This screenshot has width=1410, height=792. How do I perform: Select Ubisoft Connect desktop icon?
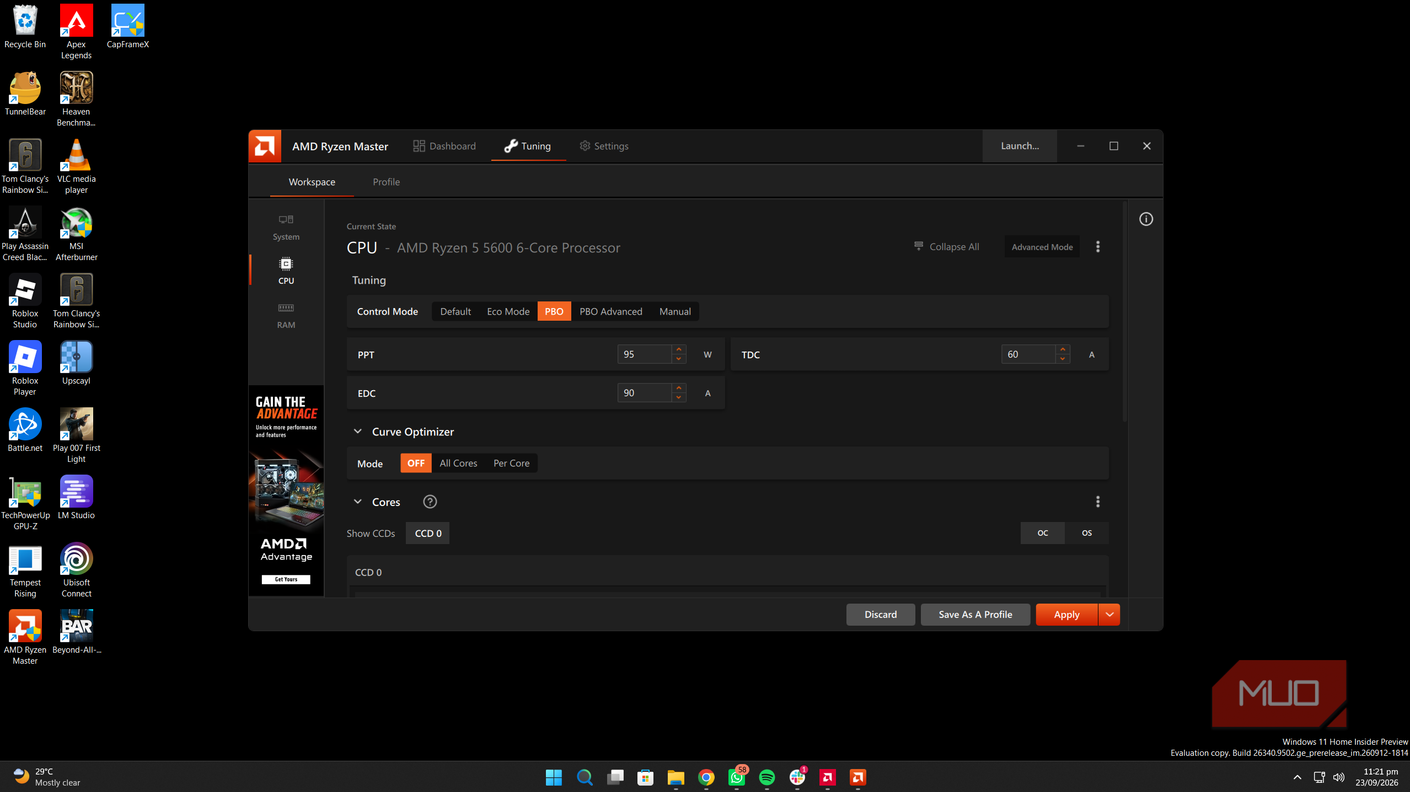click(x=76, y=570)
